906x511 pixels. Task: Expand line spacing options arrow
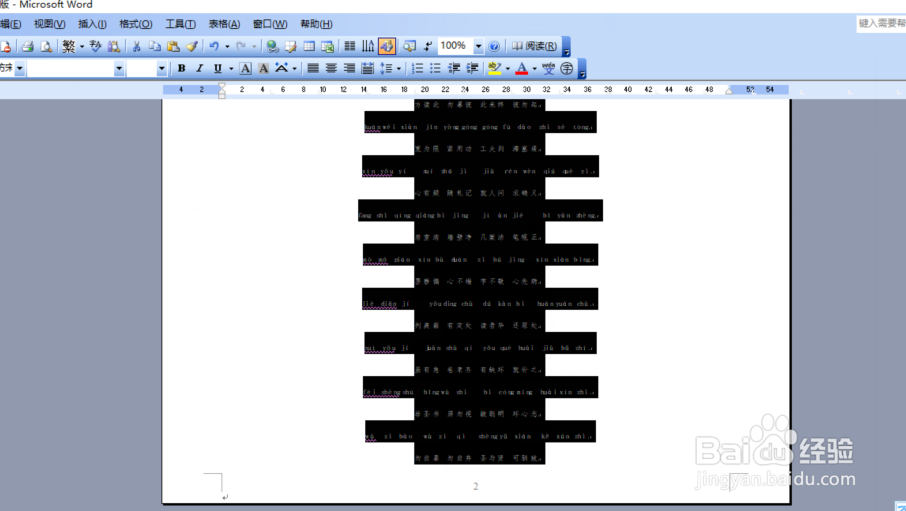[x=399, y=68]
